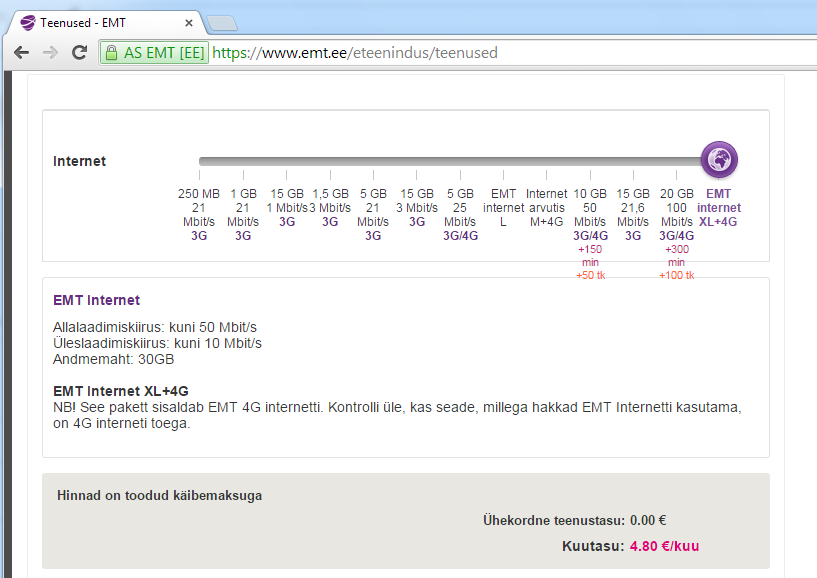Click the NB! See pakett sisaldab note

[397, 415]
